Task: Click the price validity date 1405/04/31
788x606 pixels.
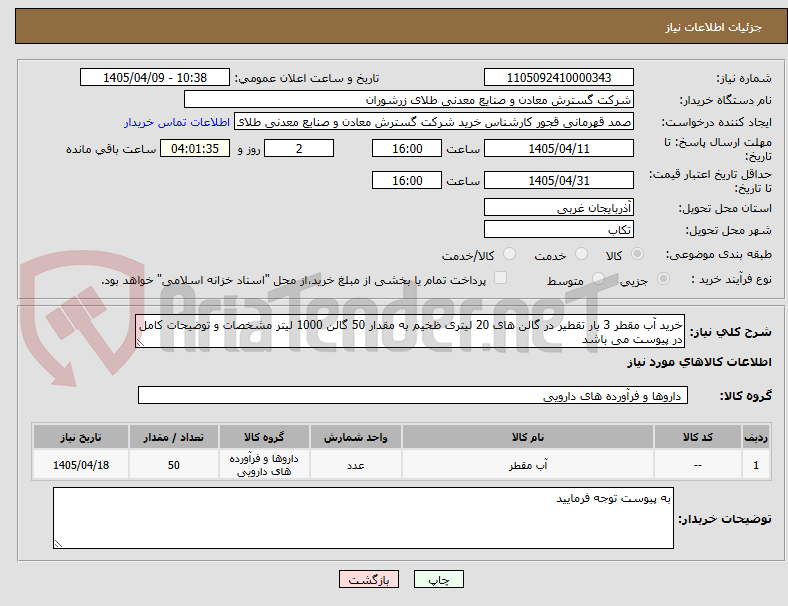Action: [558, 180]
